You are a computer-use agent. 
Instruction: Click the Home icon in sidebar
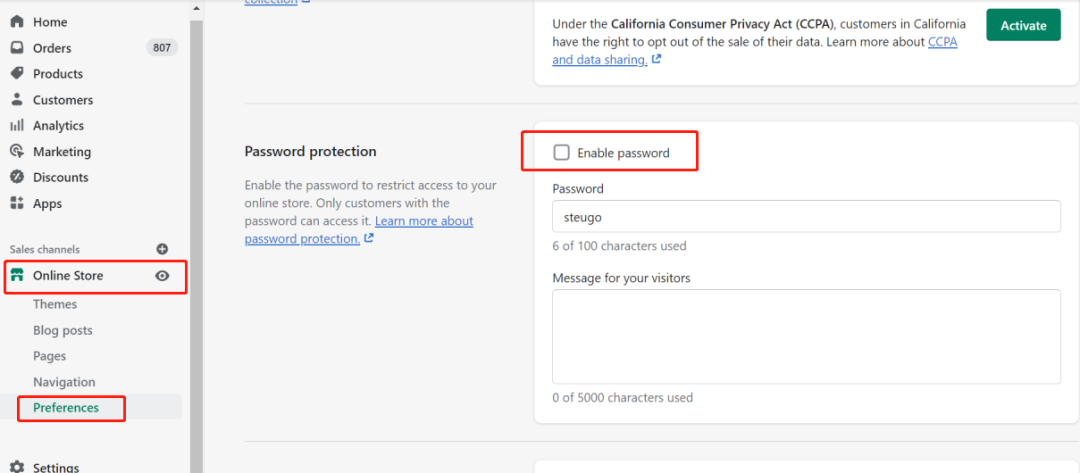17,22
